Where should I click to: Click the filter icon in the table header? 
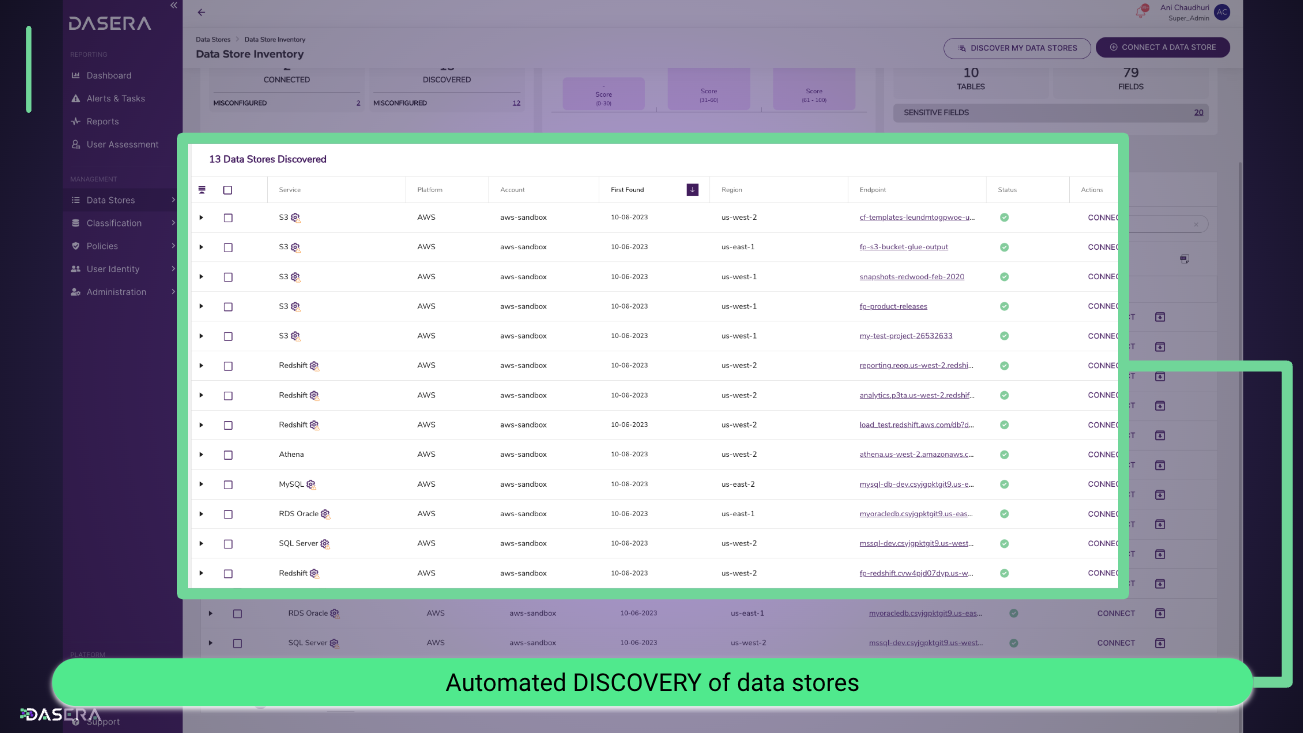click(x=201, y=189)
